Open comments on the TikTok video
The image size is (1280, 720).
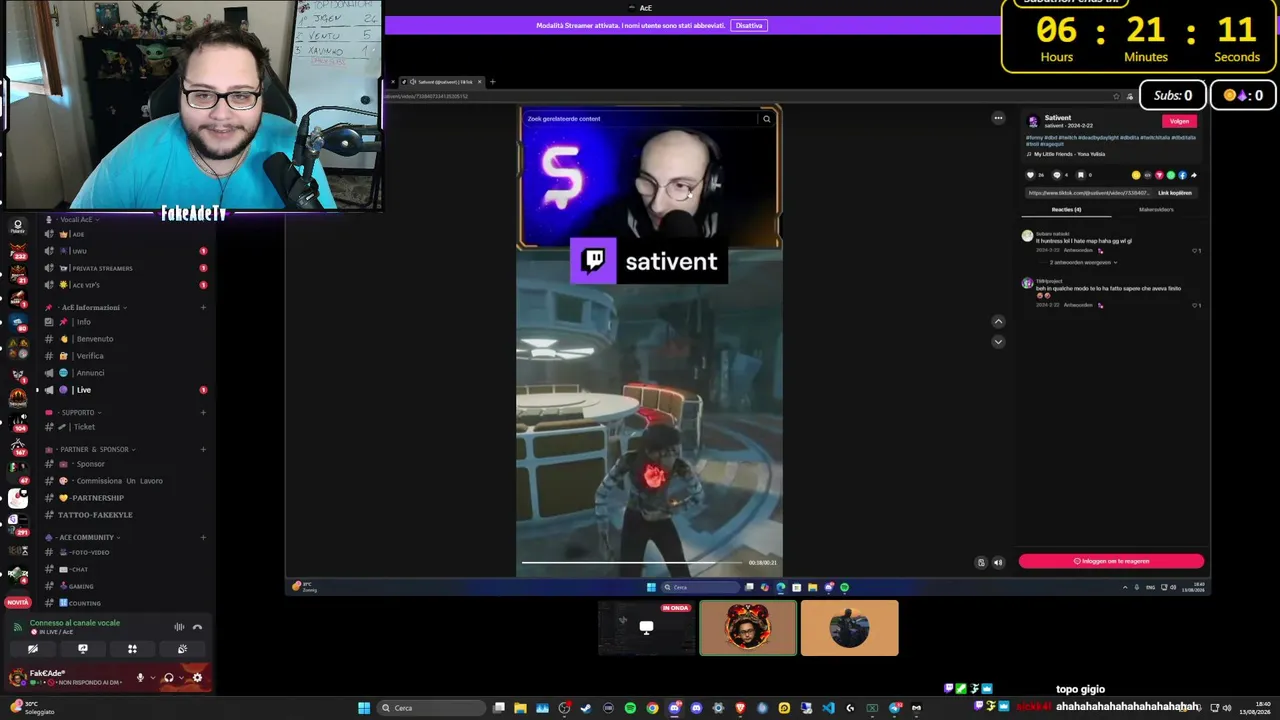coord(1056,175)
